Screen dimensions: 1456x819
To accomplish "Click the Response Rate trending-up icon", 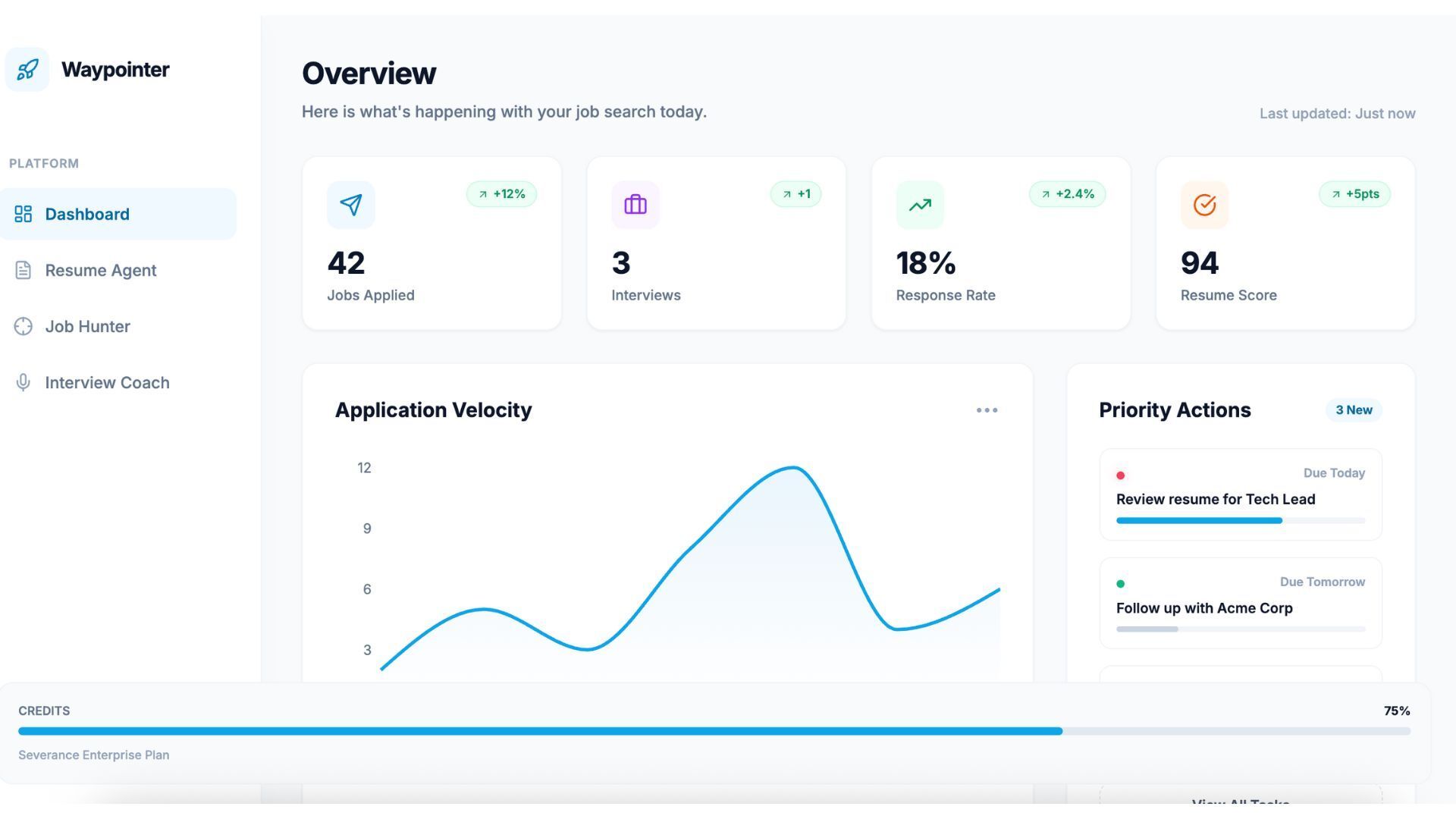I will pos(920,205).
